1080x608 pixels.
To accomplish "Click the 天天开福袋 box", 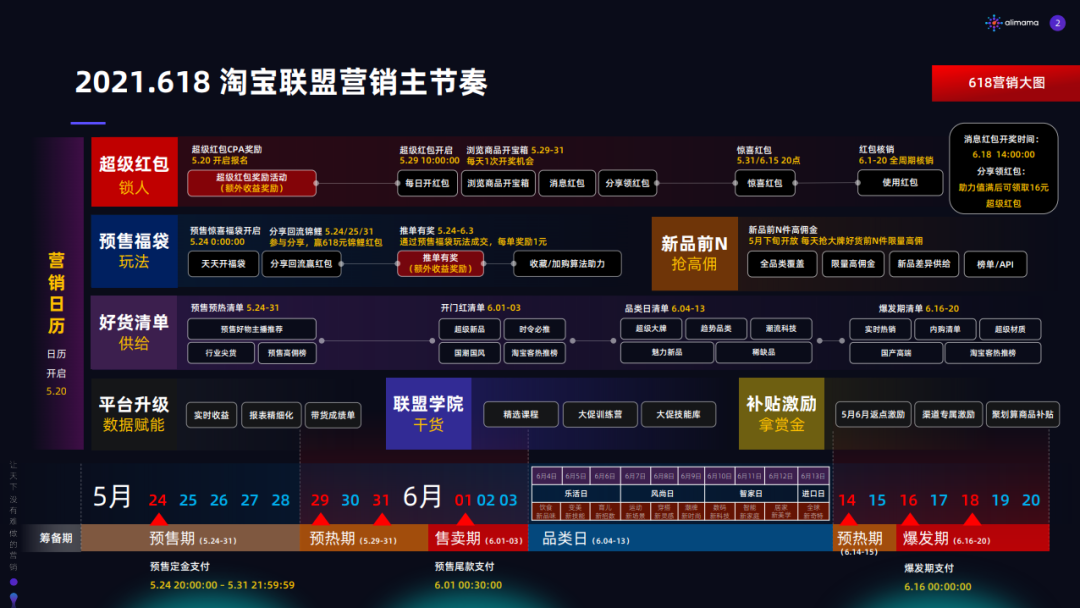I will click(223, 264).
